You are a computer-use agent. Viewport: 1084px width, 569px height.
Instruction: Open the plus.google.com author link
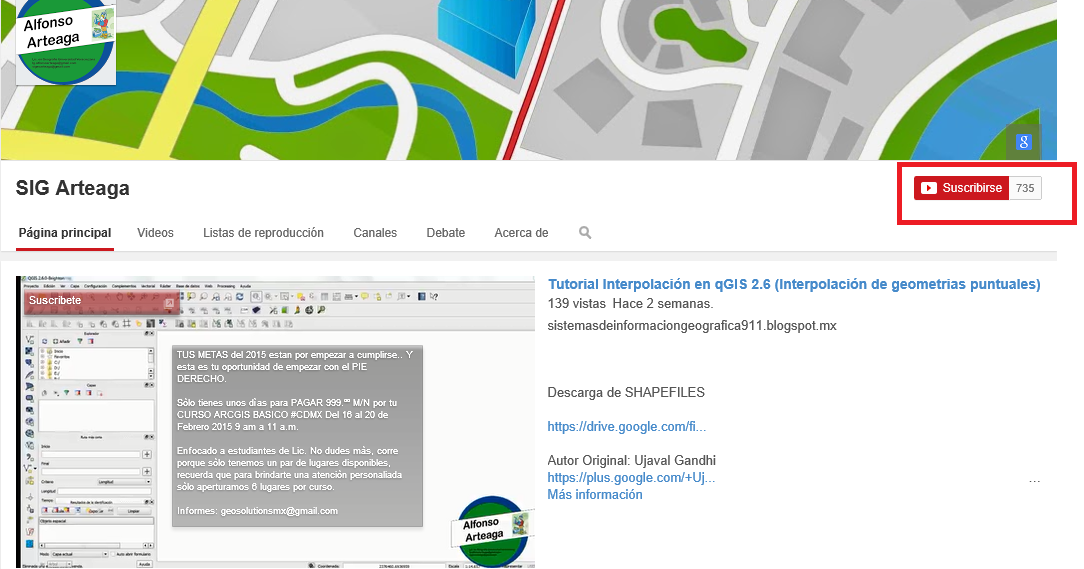[x=631, y=478]
